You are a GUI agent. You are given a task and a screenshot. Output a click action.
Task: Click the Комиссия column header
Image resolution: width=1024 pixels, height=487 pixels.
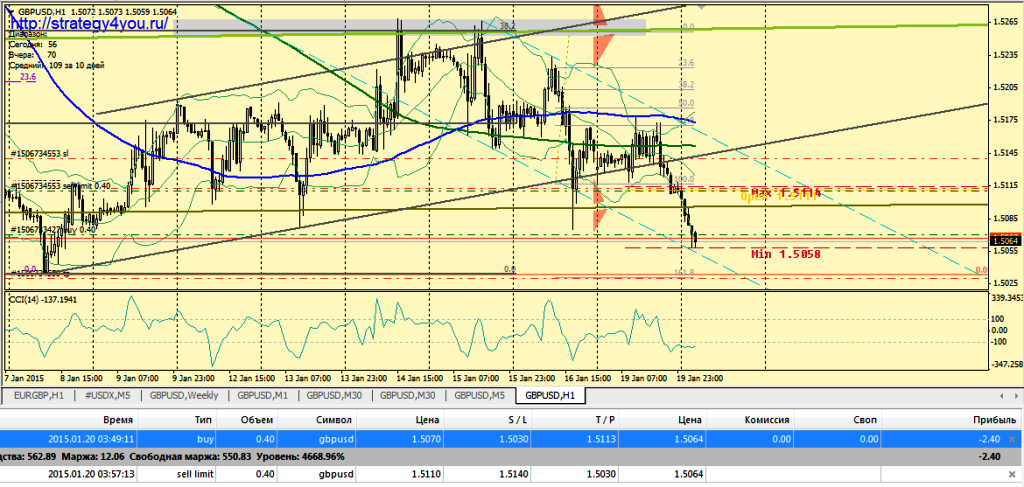pos(766,419)
